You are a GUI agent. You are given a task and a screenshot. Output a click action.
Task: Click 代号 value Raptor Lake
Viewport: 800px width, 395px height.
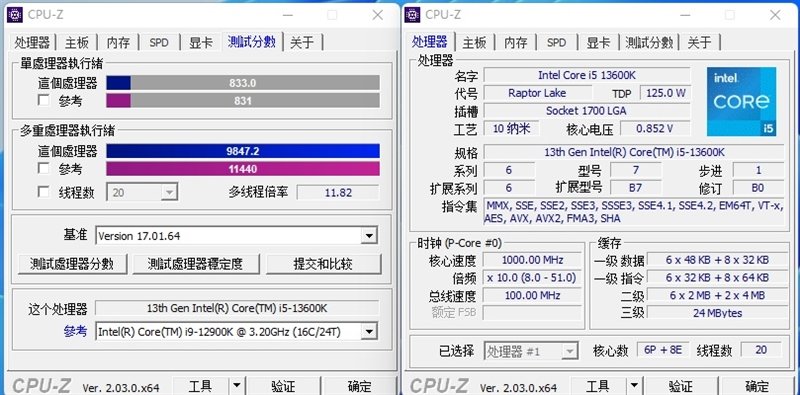(x=537, y=93)
